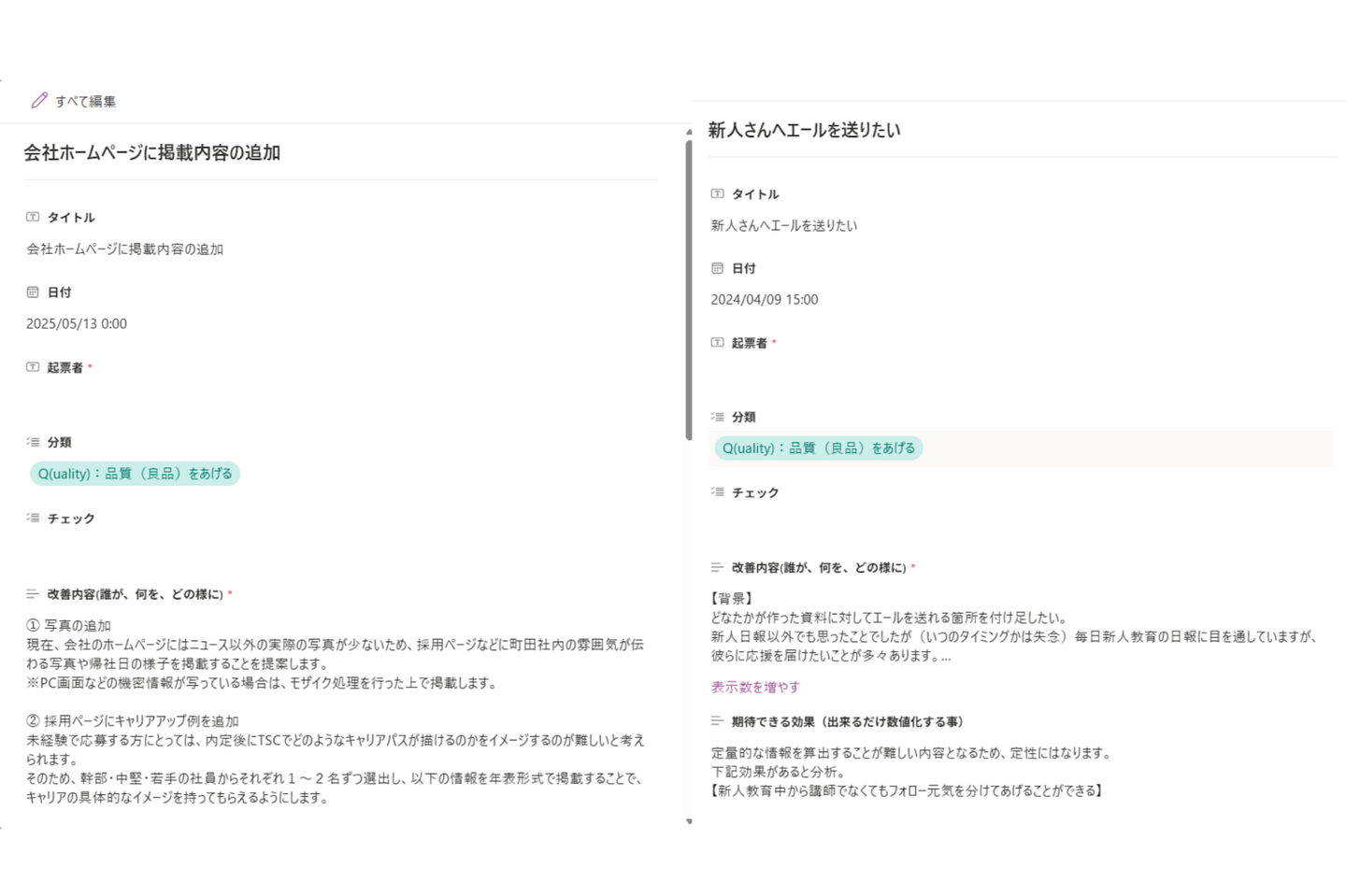Click the title value 会社ホームページに掲載内容の追加

(124, 249)
